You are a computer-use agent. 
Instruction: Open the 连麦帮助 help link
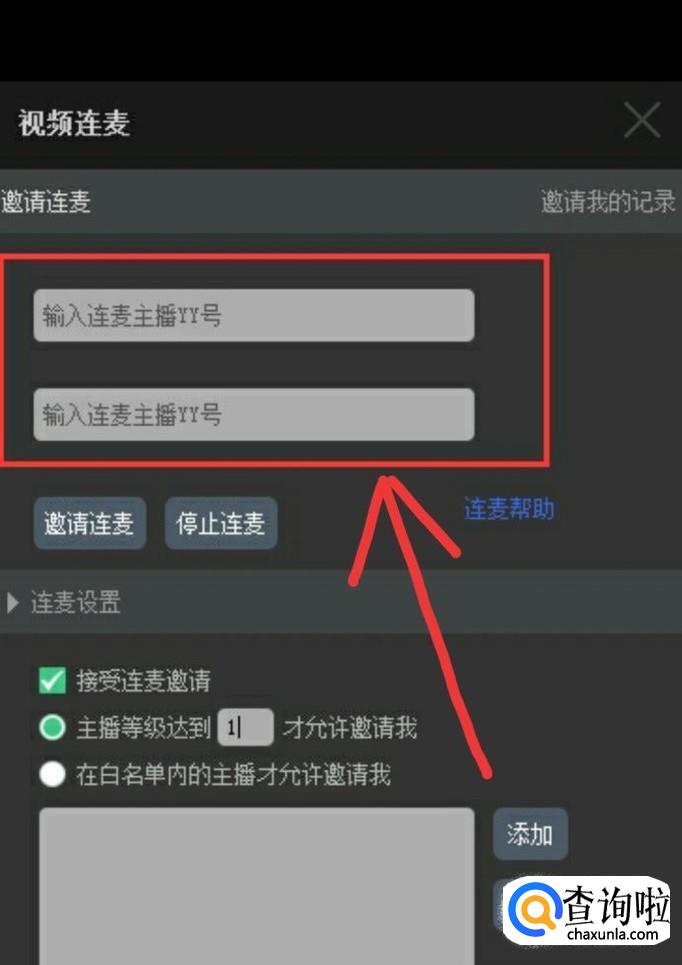(509, 509)
